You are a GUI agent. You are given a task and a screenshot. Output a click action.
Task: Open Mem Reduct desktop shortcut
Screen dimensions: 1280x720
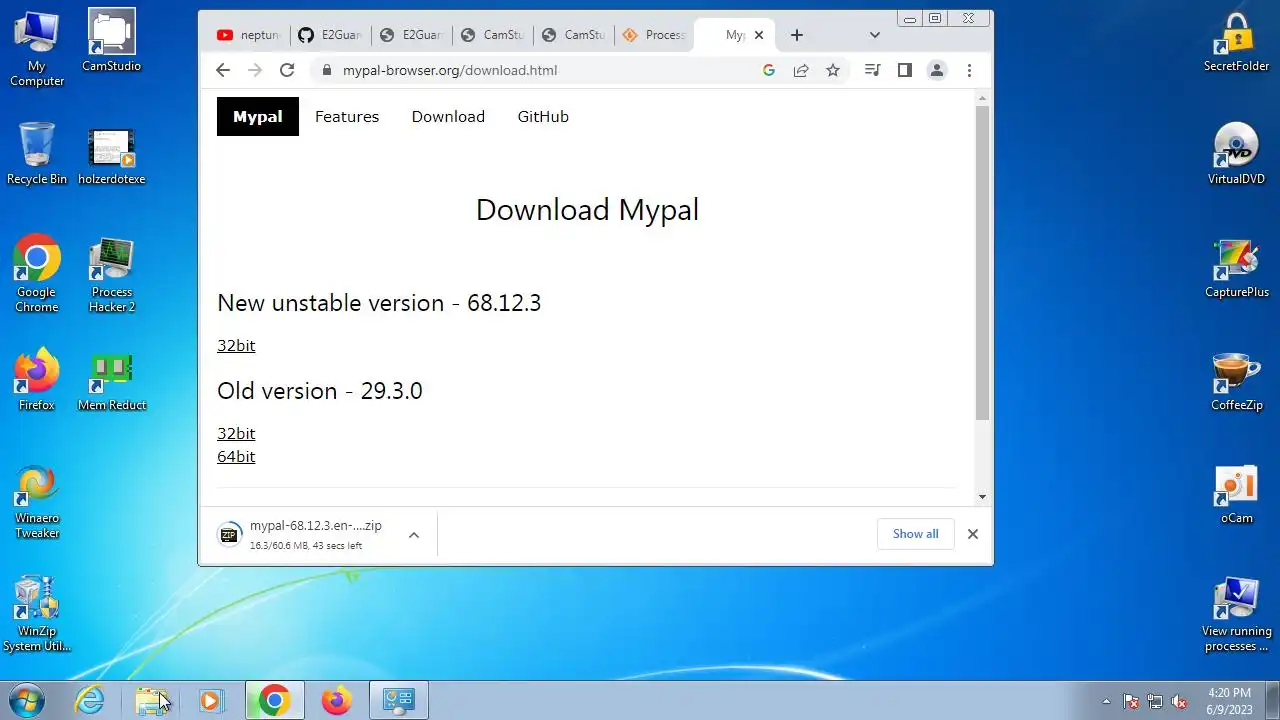(111, 382)
